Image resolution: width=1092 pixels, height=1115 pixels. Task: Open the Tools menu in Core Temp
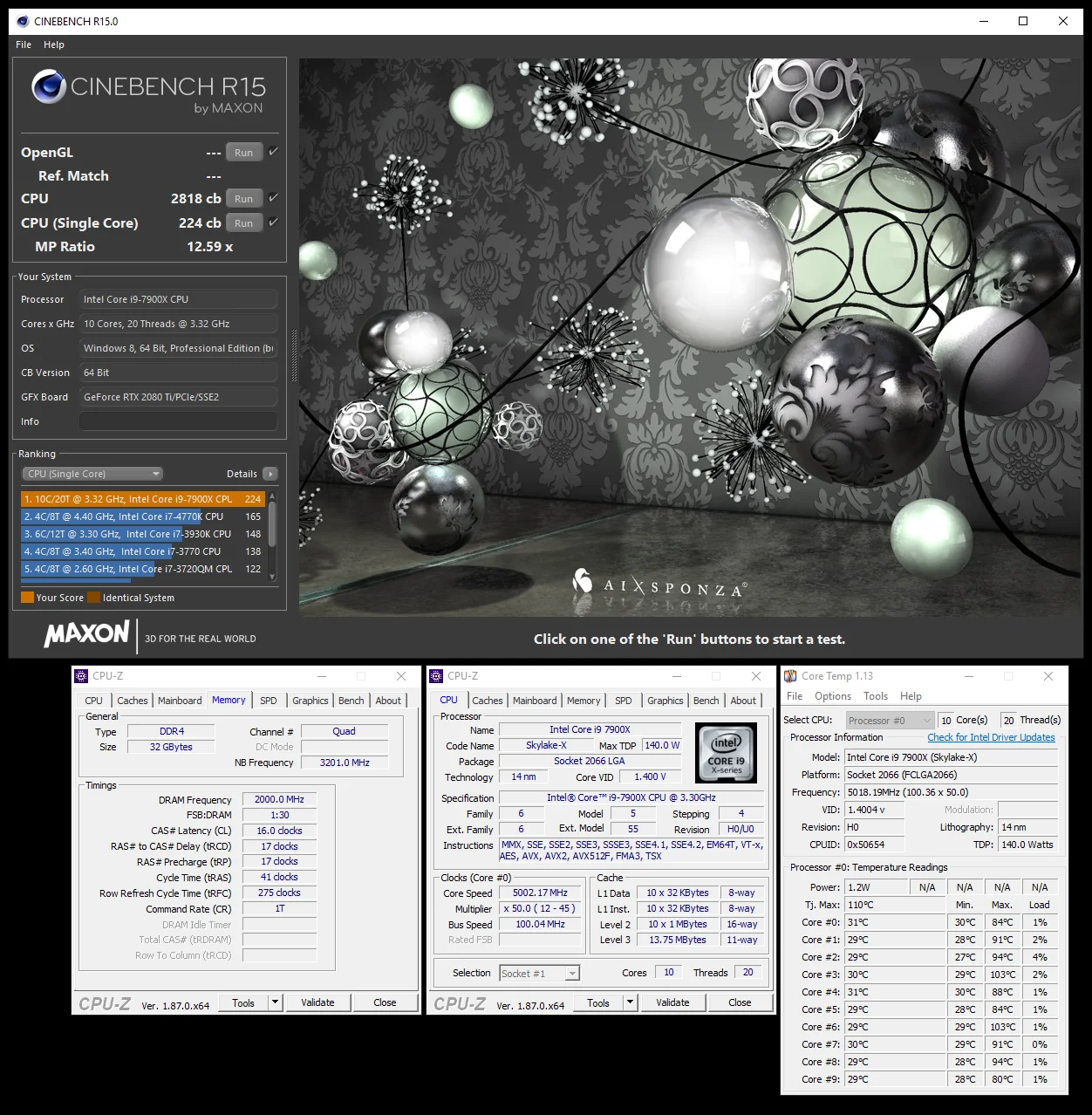point(876,696)
